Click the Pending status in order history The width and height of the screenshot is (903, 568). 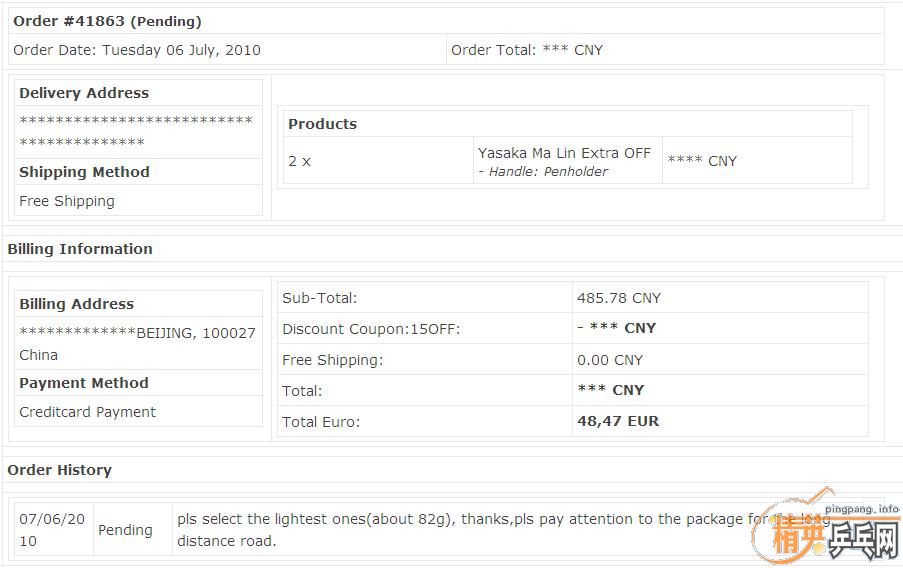[125, 530]
